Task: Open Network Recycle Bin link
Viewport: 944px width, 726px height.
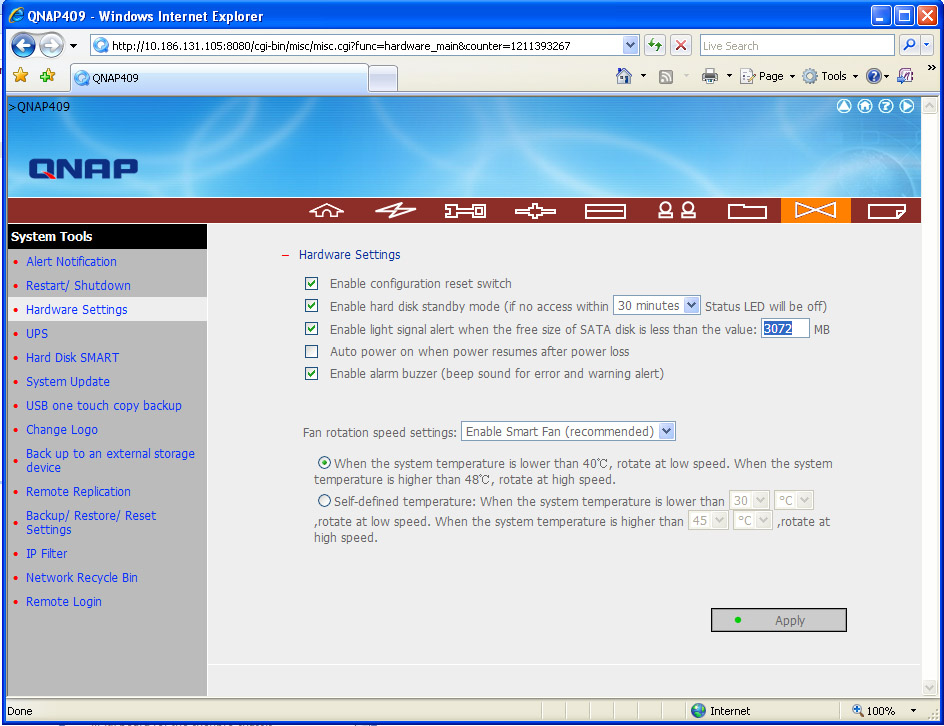Action: pos(81,577)
